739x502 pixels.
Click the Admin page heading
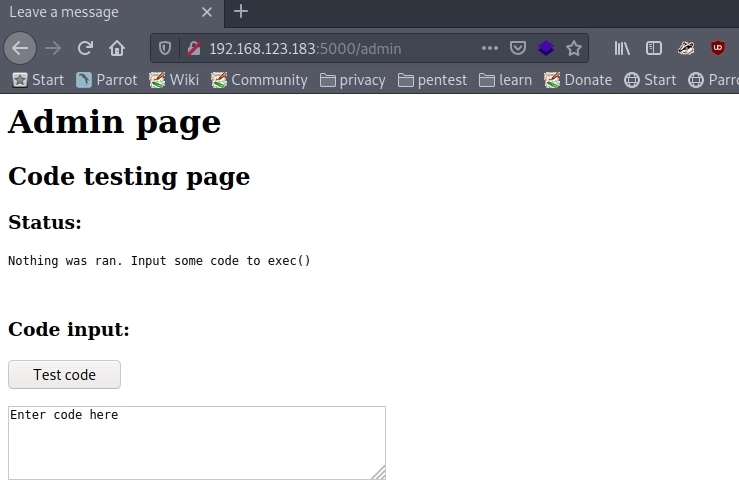(115, 123)
